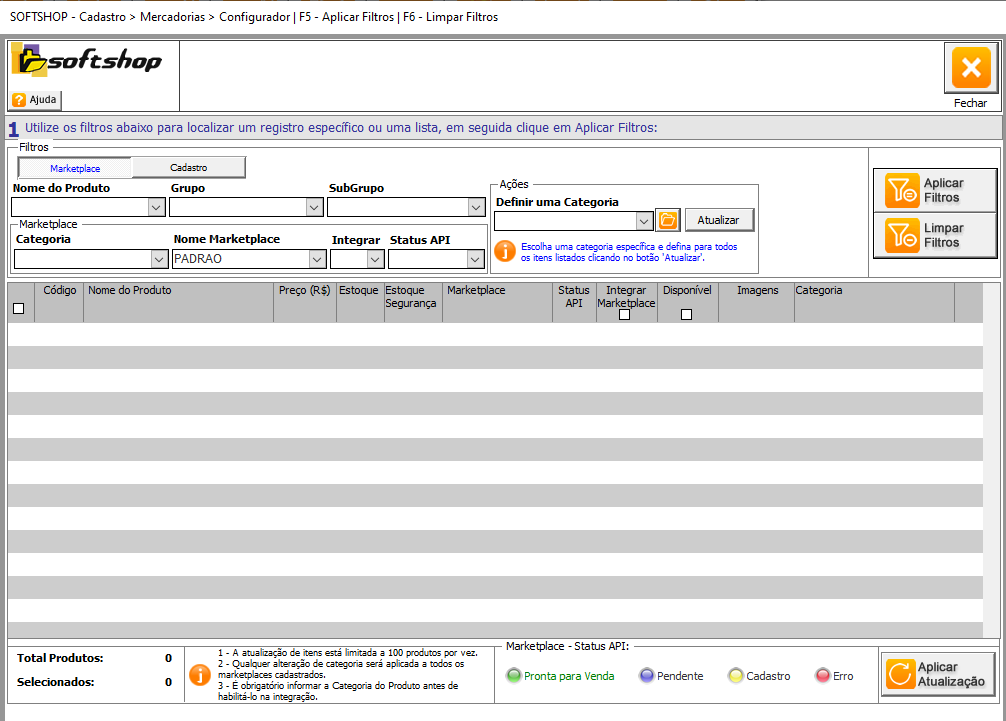This screenshot has width=1006, height=721.
Task: Click the green Pronta para Venda indicator
Action: 514,676
